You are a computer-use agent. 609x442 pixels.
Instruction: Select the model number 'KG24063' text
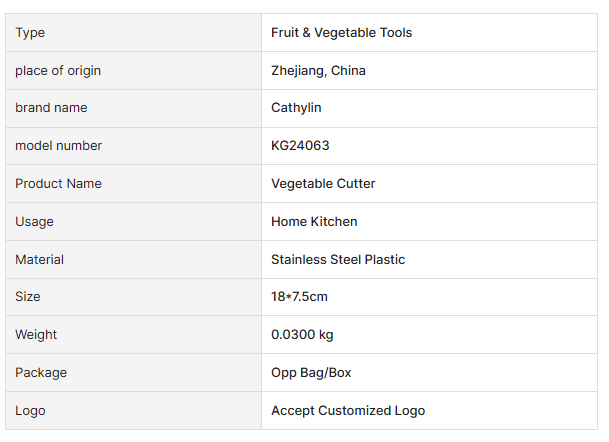300,146
